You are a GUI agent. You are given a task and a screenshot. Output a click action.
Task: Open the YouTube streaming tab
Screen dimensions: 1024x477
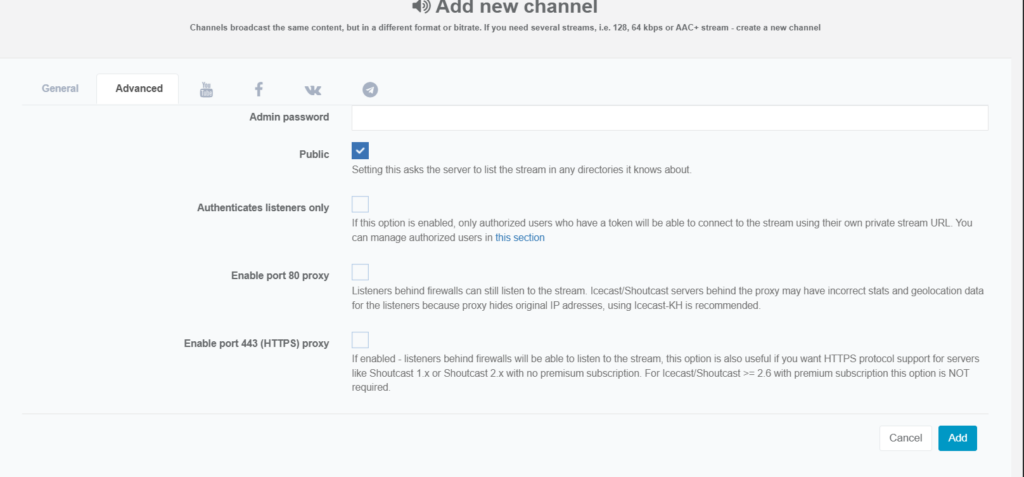tap(206, 89)
